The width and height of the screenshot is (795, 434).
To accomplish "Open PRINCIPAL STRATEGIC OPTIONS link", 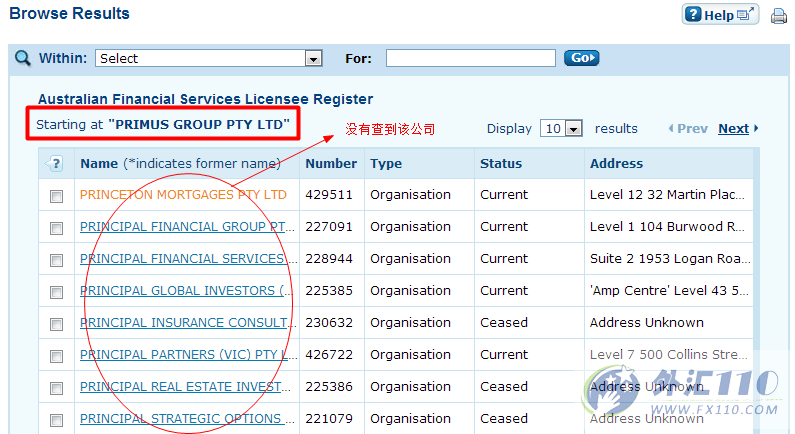I will click(x=187, y=418).
